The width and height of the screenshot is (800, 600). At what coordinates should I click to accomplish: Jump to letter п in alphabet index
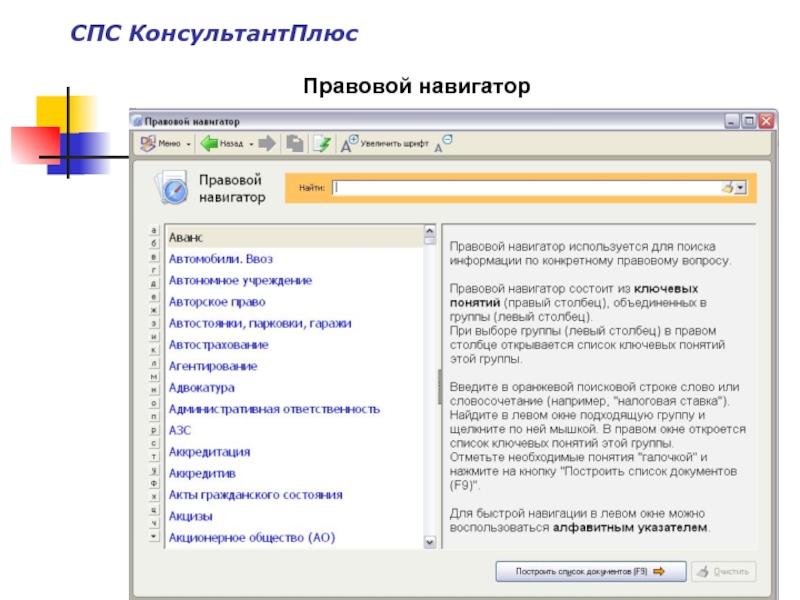point(154,416)
